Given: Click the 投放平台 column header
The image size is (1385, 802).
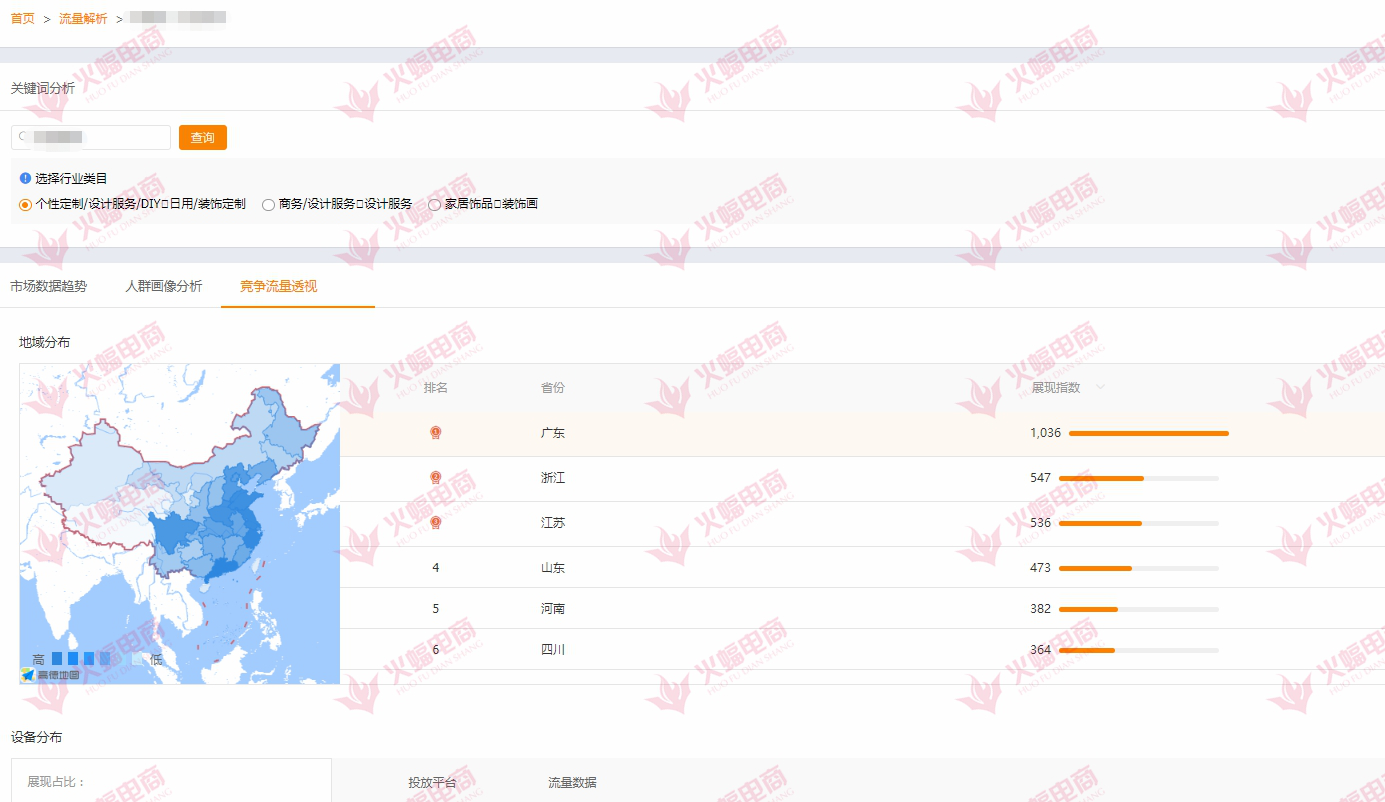Looking at the screenshot, I should point(432,783).
